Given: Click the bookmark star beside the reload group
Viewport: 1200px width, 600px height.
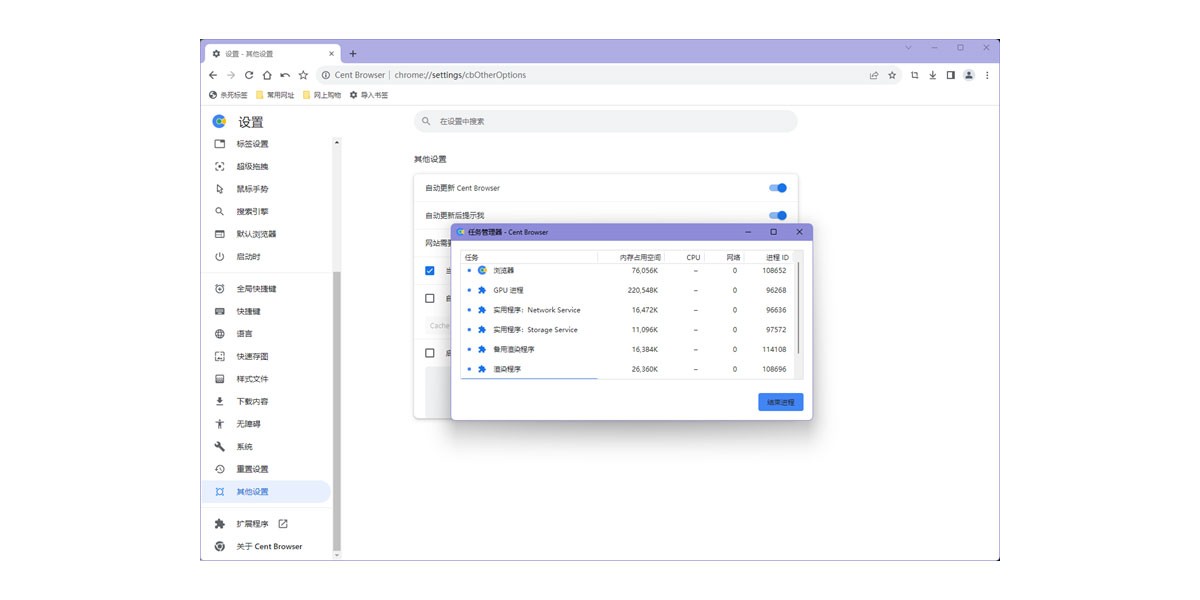Looking at the screenshot, I should pyautogui.click(x=303, y=75).
